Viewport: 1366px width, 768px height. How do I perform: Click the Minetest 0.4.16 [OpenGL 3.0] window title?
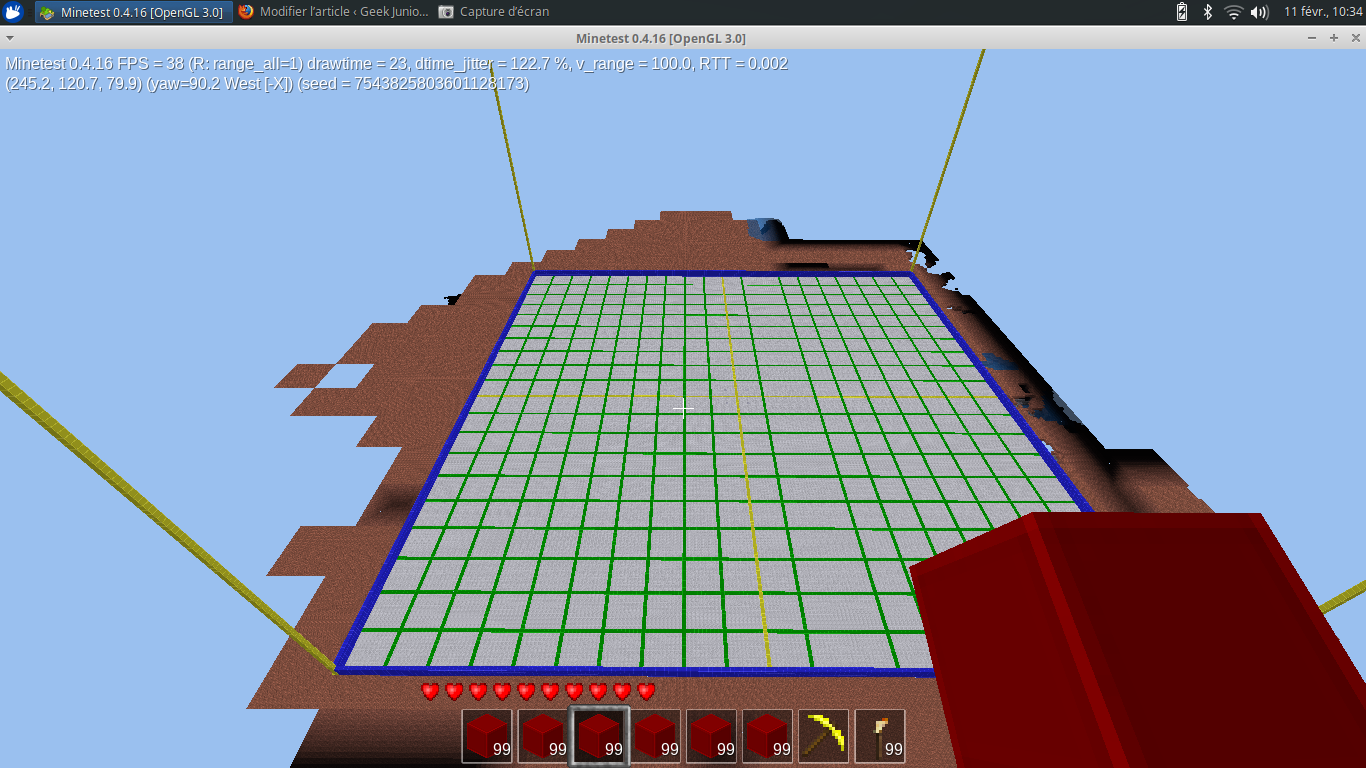[660, 38]
